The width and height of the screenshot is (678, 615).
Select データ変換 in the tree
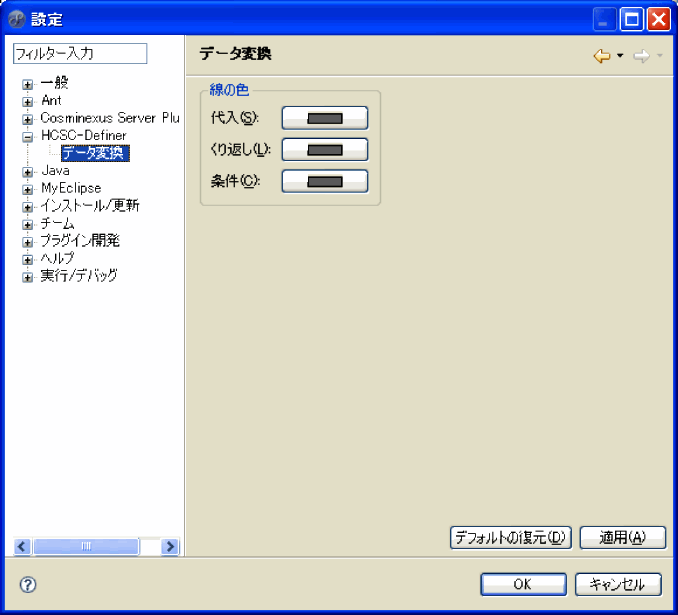[95, 153]
